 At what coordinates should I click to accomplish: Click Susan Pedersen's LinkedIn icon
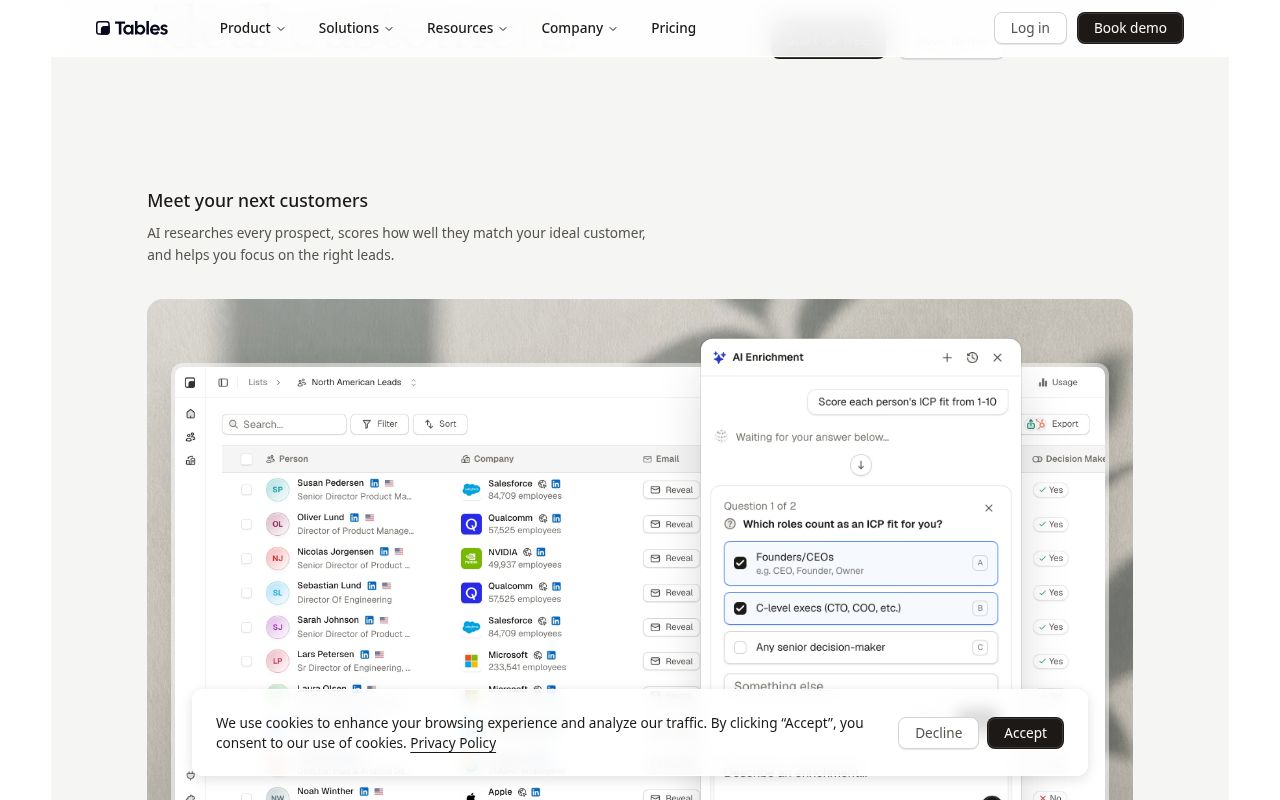point(375,483)
